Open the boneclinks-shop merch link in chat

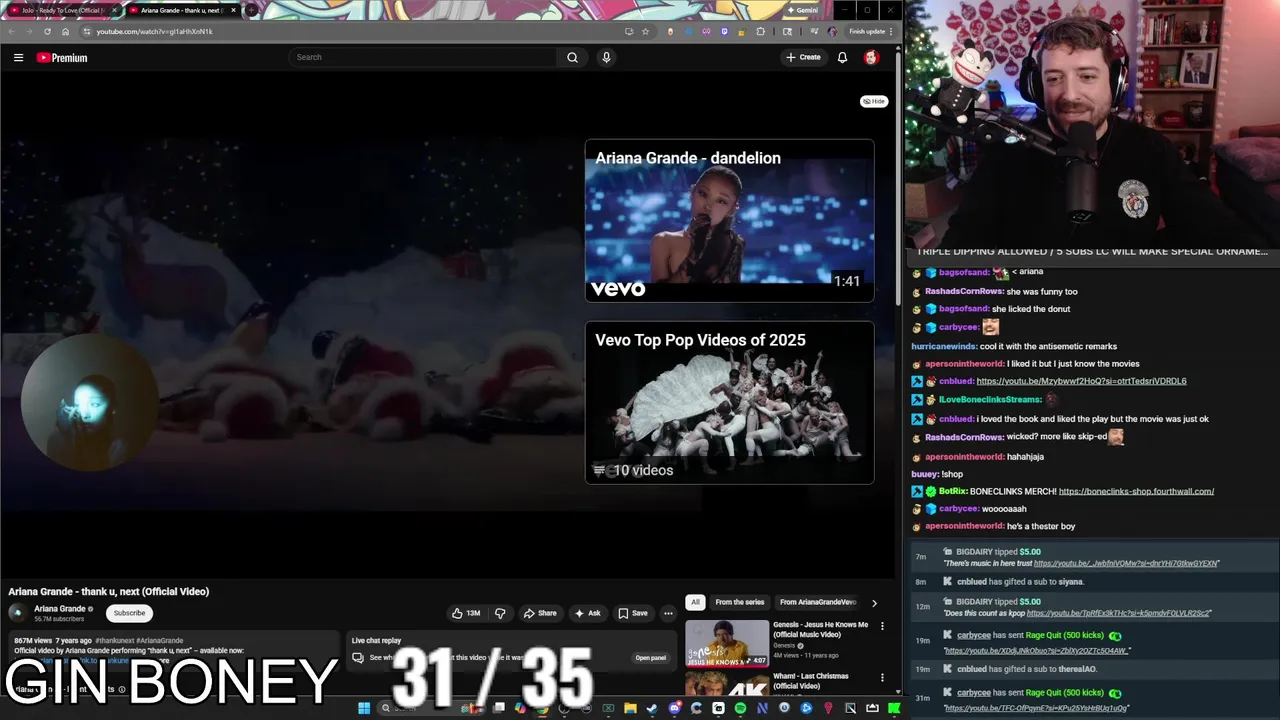click(x=1136, y=491)
